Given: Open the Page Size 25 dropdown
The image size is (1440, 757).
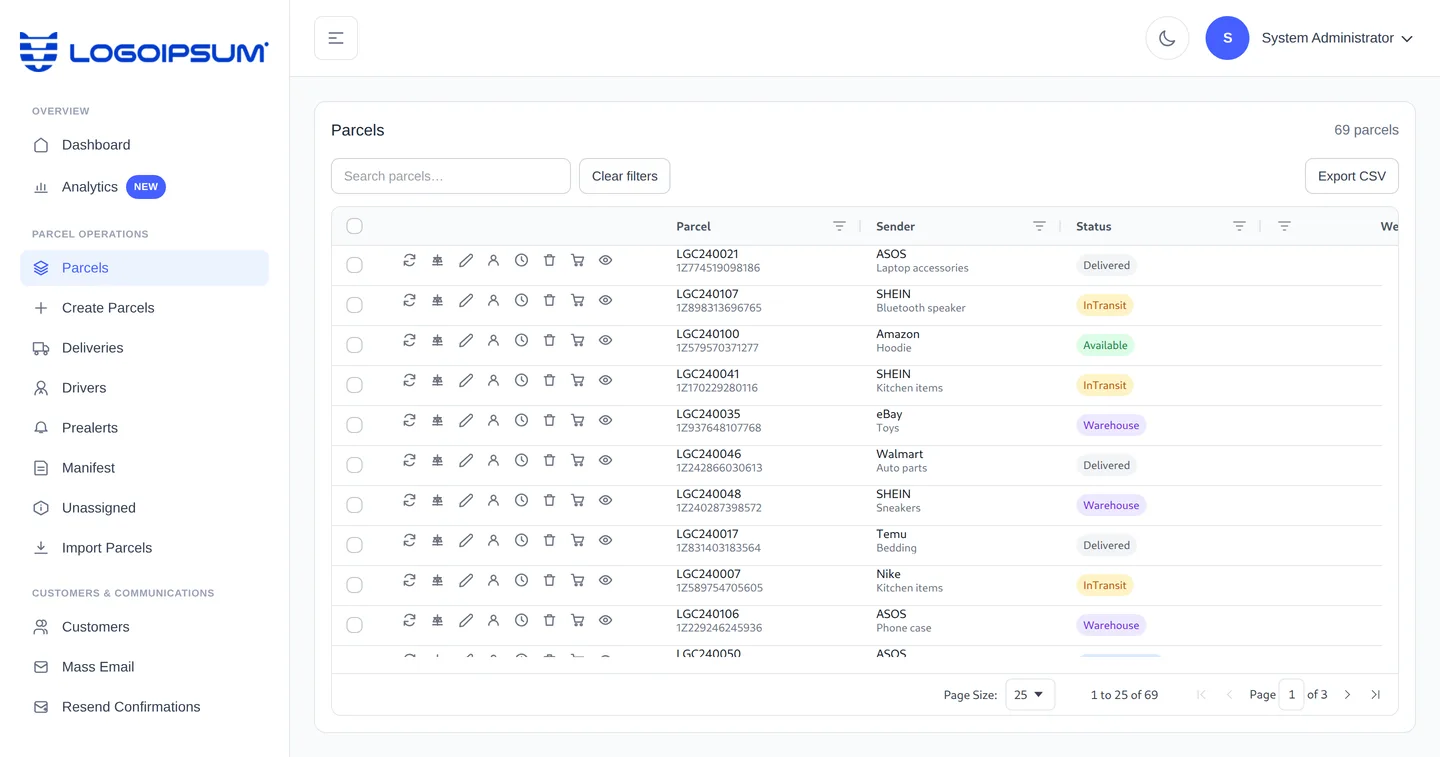Looking at the screenshot, I should [x=1029, y=694].
